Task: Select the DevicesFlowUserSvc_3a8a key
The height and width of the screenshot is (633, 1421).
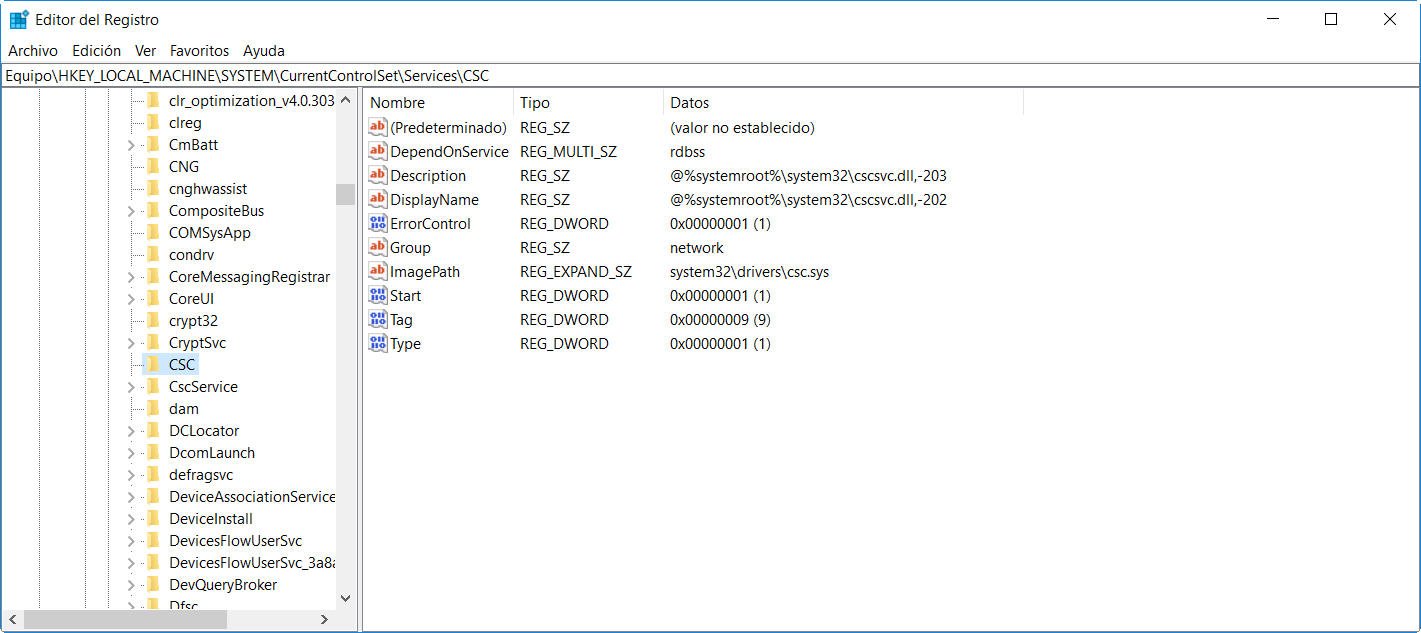Action: coord(251,563)
